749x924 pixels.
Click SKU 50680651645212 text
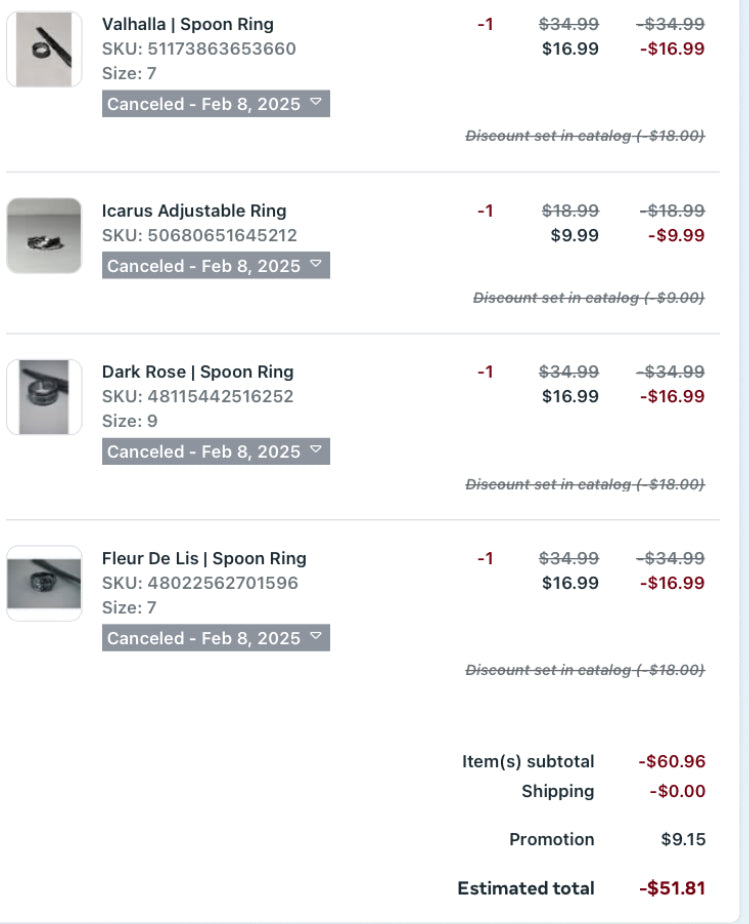[199, 236]
